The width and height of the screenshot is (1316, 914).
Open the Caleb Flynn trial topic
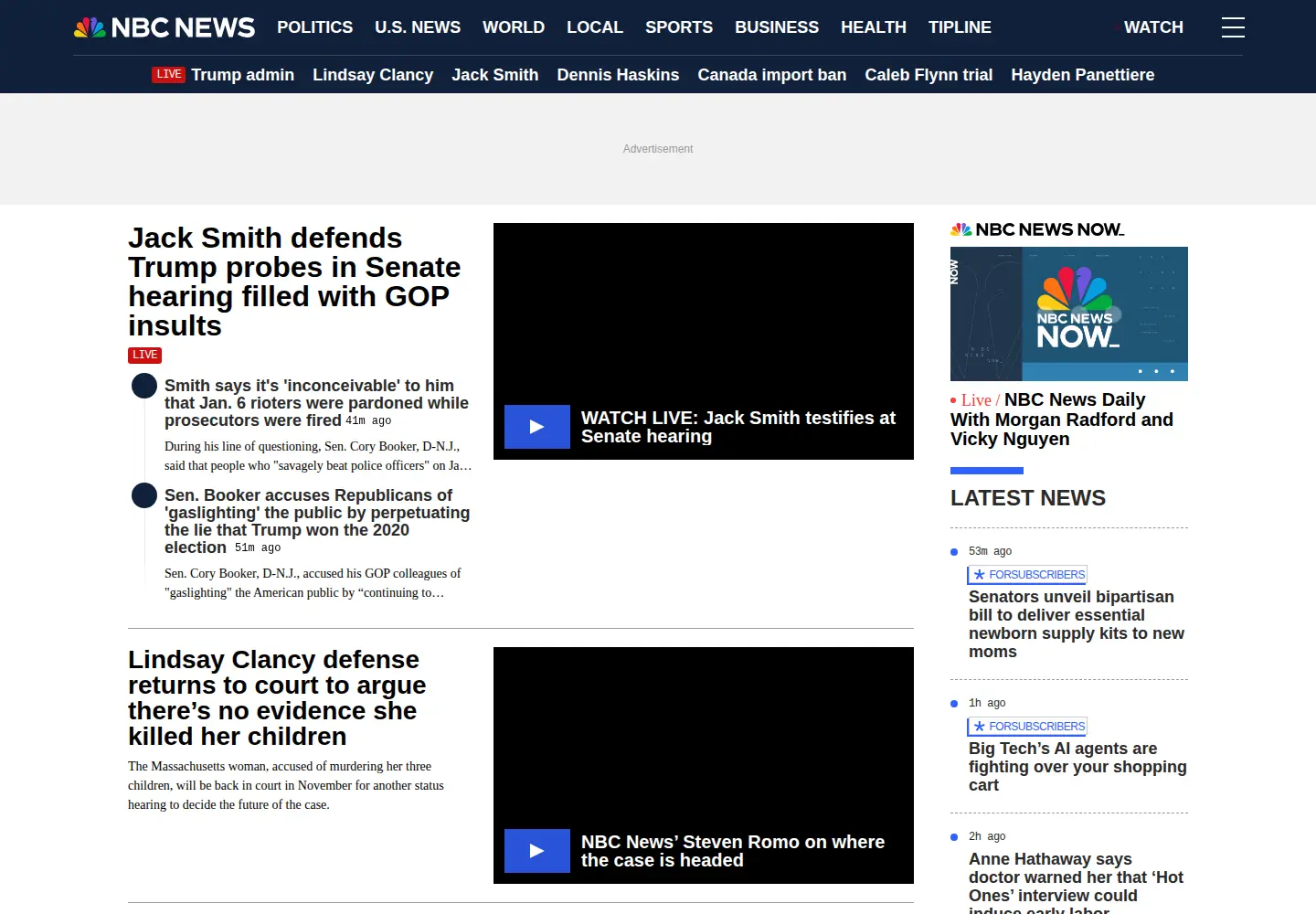coord(929,75)
